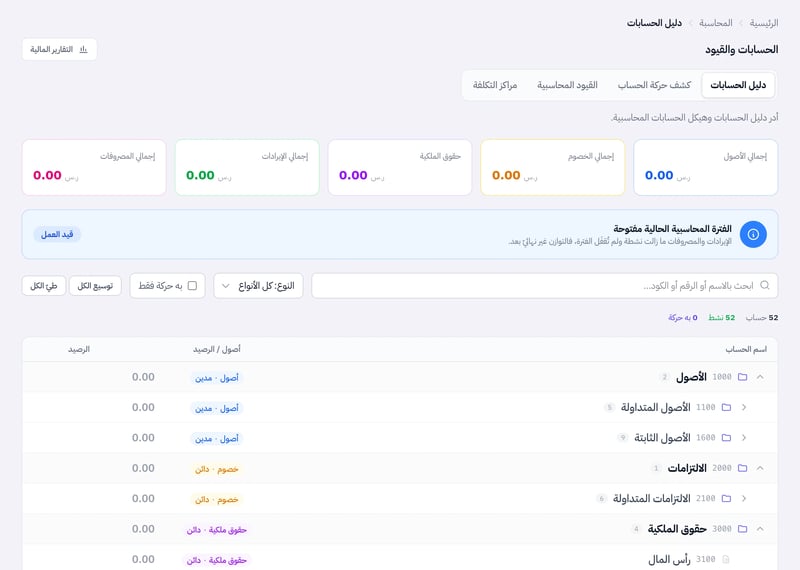Click the إجمالي الأصول summary card
Screen dimensions: 800x570
706,167
